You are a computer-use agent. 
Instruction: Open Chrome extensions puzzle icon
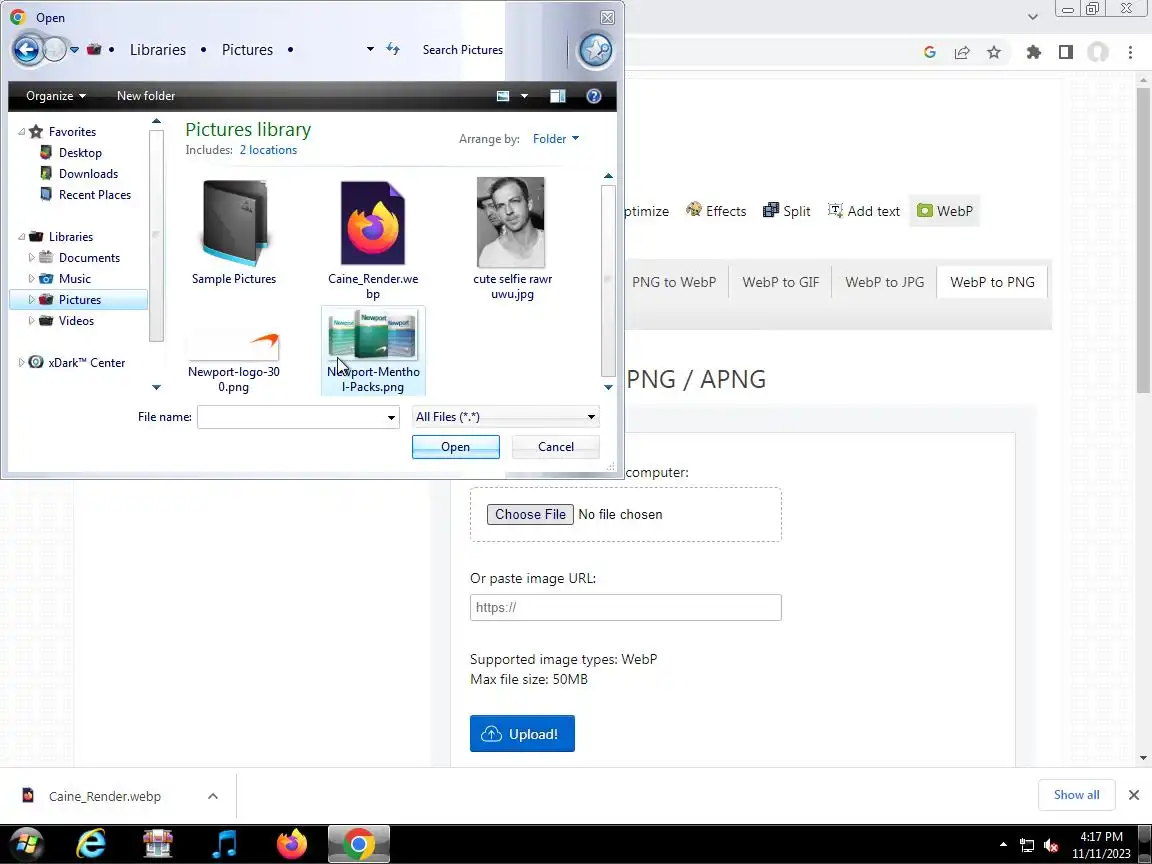pos(1034,52)
